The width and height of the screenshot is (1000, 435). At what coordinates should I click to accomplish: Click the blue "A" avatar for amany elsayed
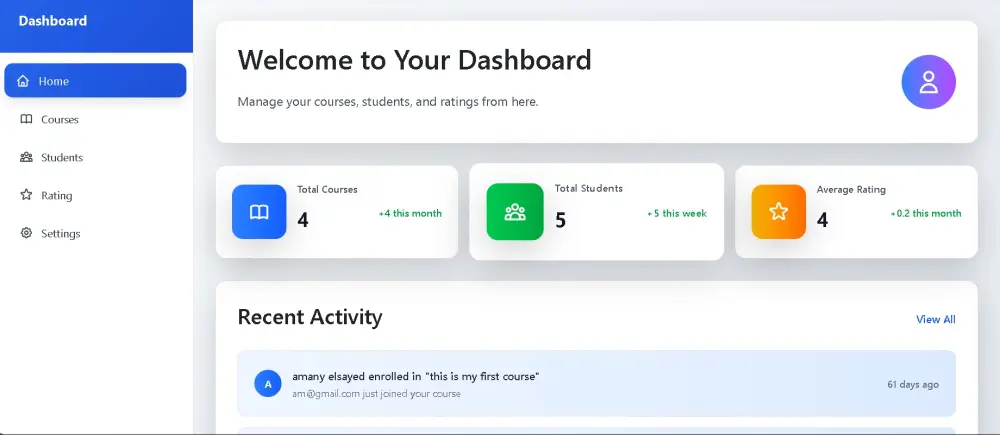268,384
